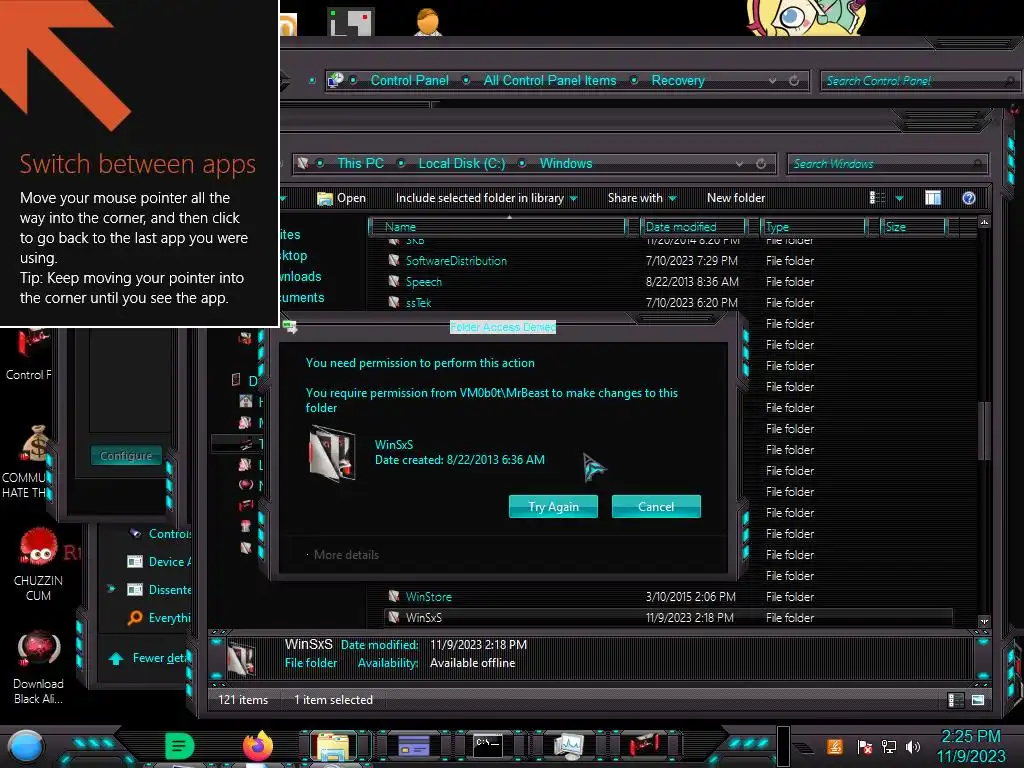
Task: Click the file list scroll down arrow
Action: pyautogui.click(x=984, y=620)
